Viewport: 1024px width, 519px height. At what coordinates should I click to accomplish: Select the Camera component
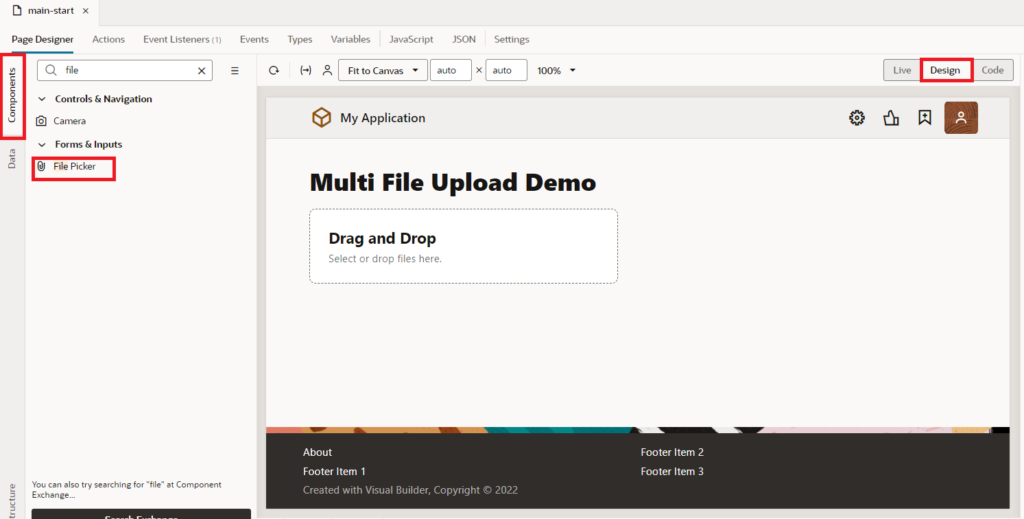pyautogui.click(x=61, y=121)
